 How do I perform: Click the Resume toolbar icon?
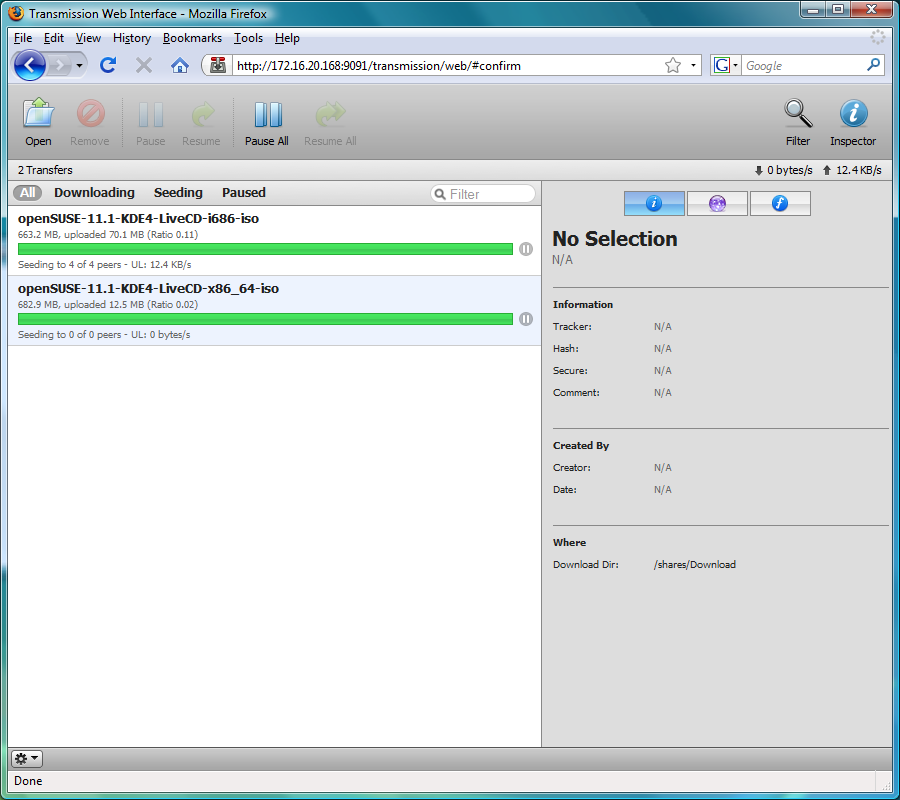tap(201, 122)
